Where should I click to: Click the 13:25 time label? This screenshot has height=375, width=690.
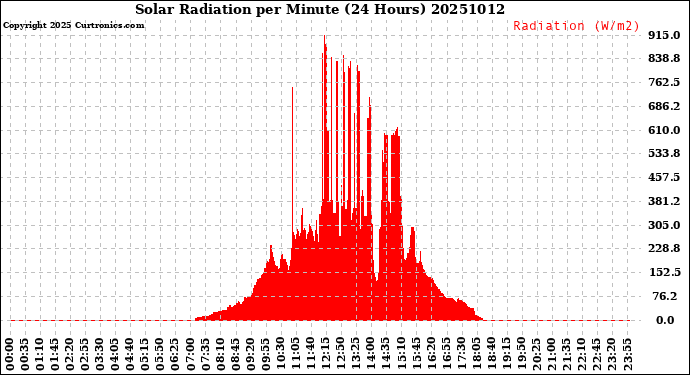(x=356, y=355)
